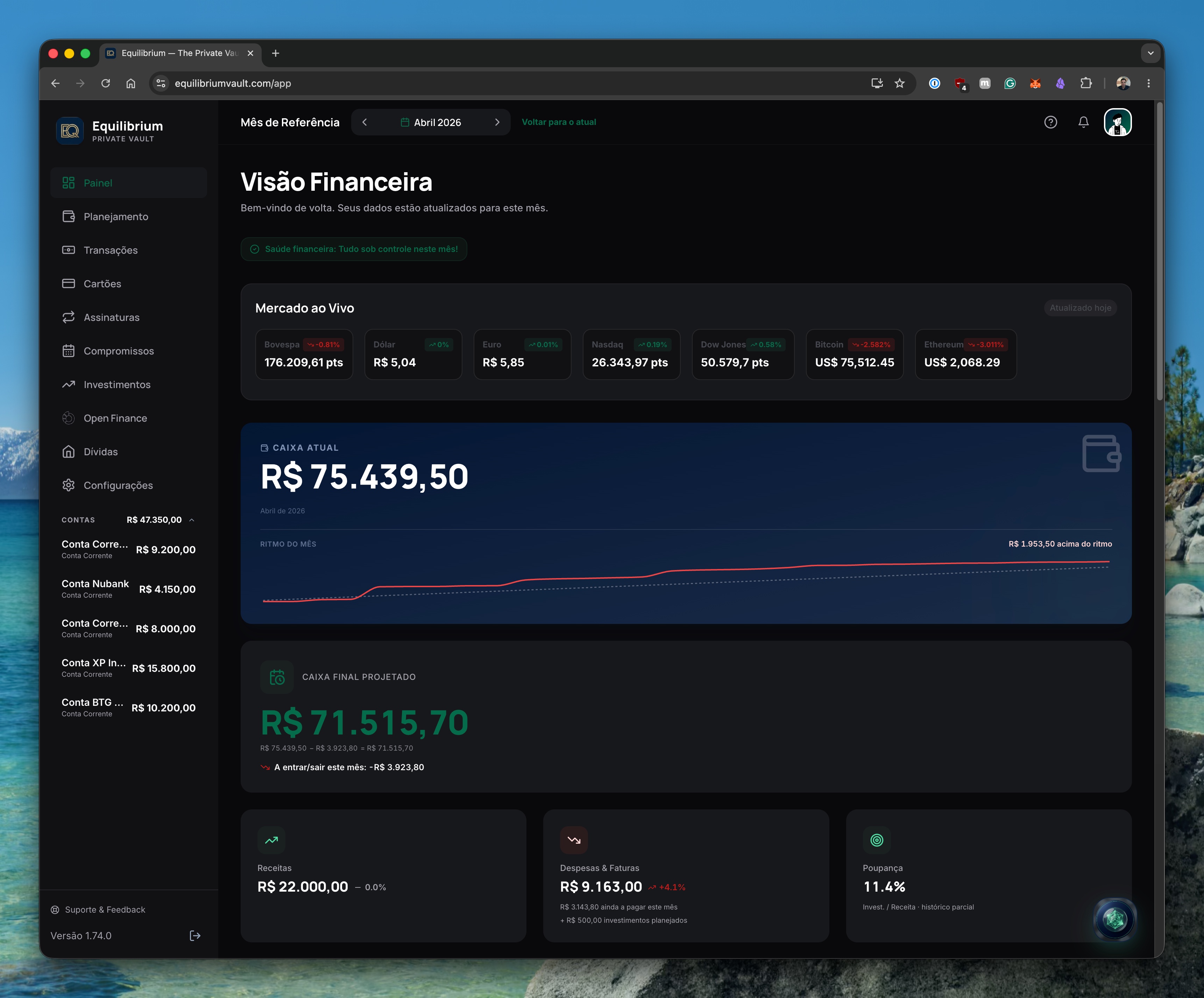Select the Conta XP In... account row
The height and width of the screenshot is (998, 1204).
click(128, 668)
